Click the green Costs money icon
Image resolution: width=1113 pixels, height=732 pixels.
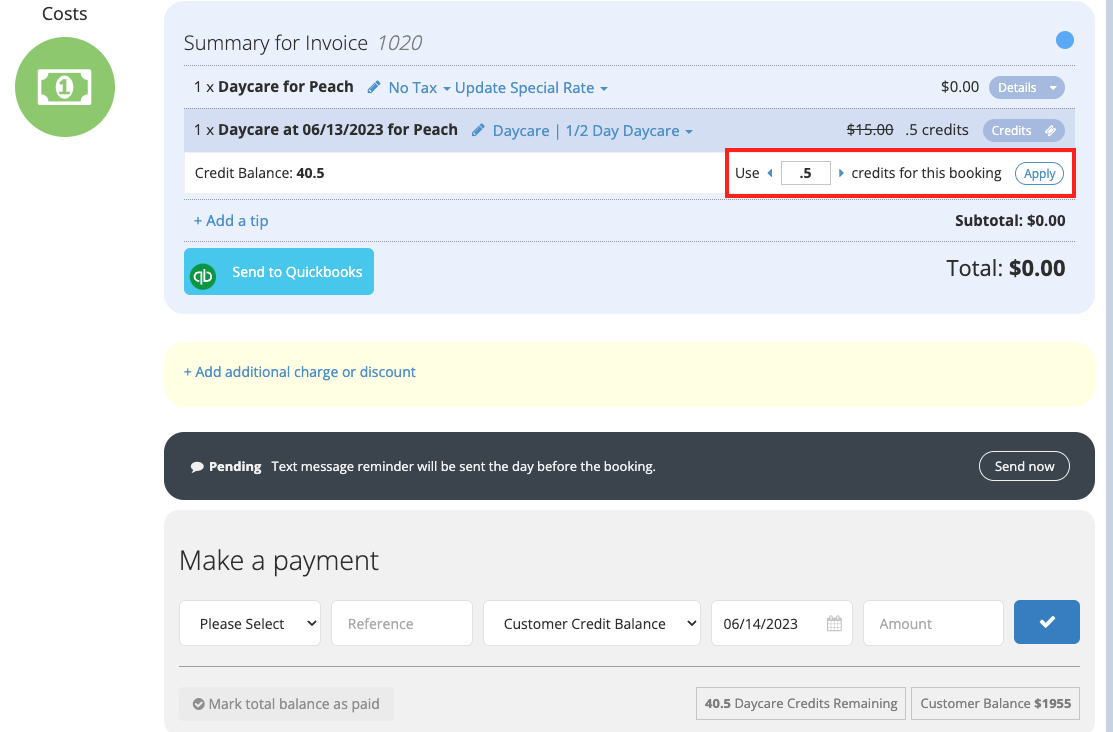[x=64, y=87]
